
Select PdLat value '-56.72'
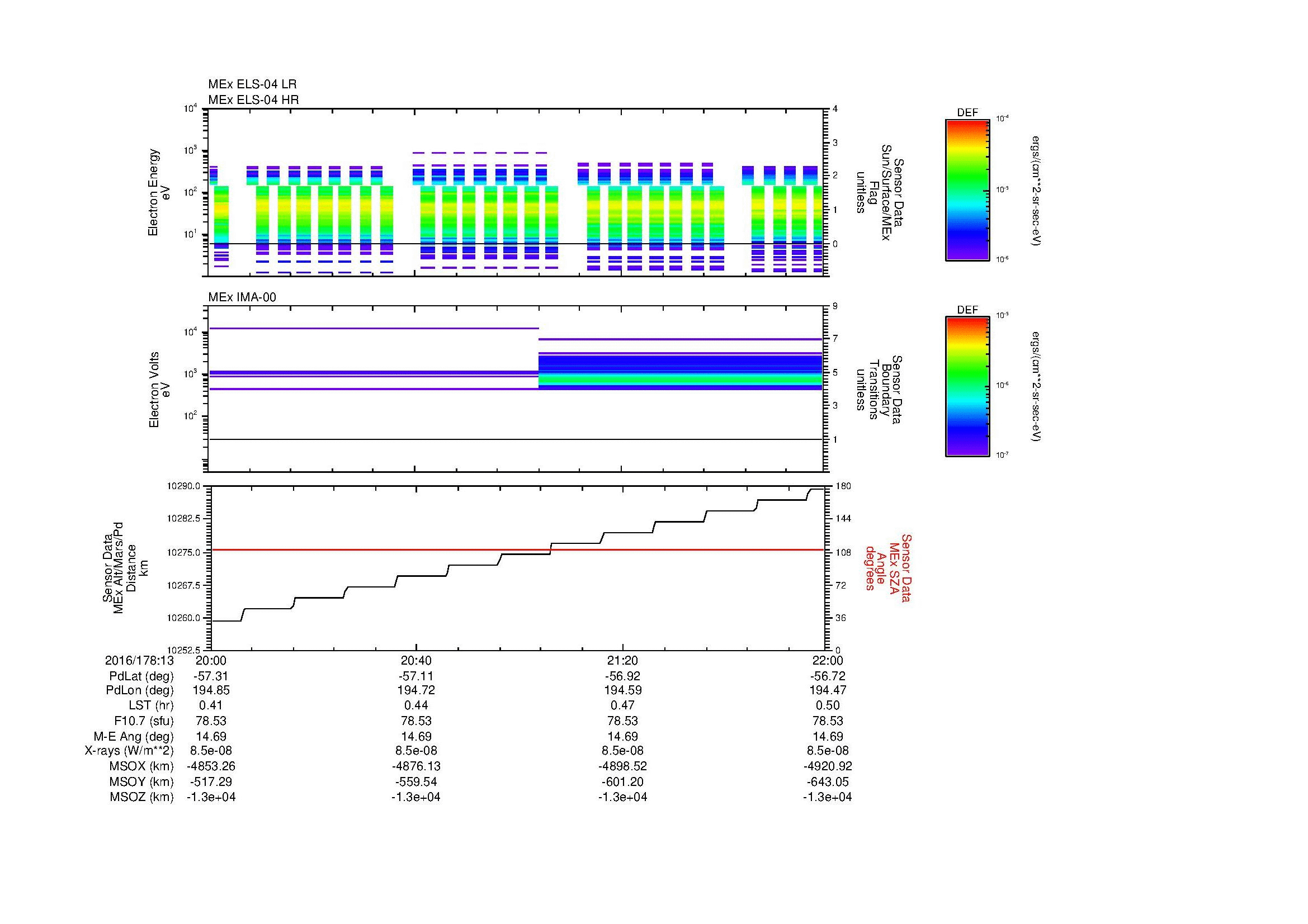(828, 676)
